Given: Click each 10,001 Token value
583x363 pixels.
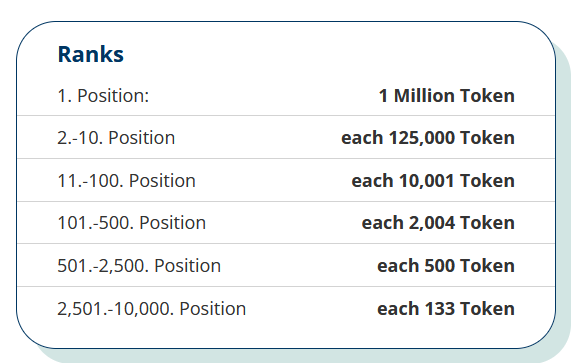Looking at the screenshot, I should (433, 181).
